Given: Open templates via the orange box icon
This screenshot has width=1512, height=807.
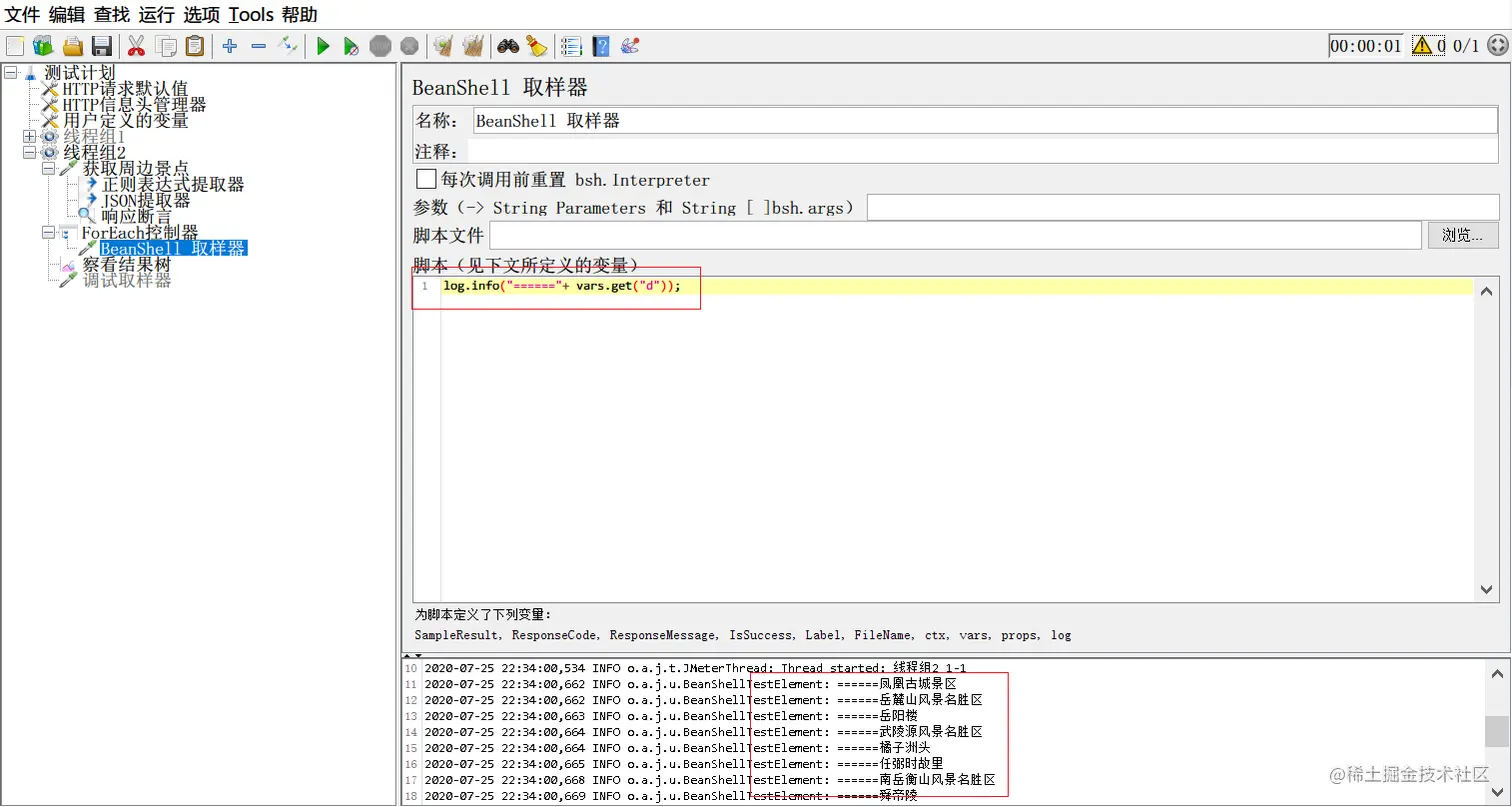Looking at the screenshot, I should [x=41, y=45].
